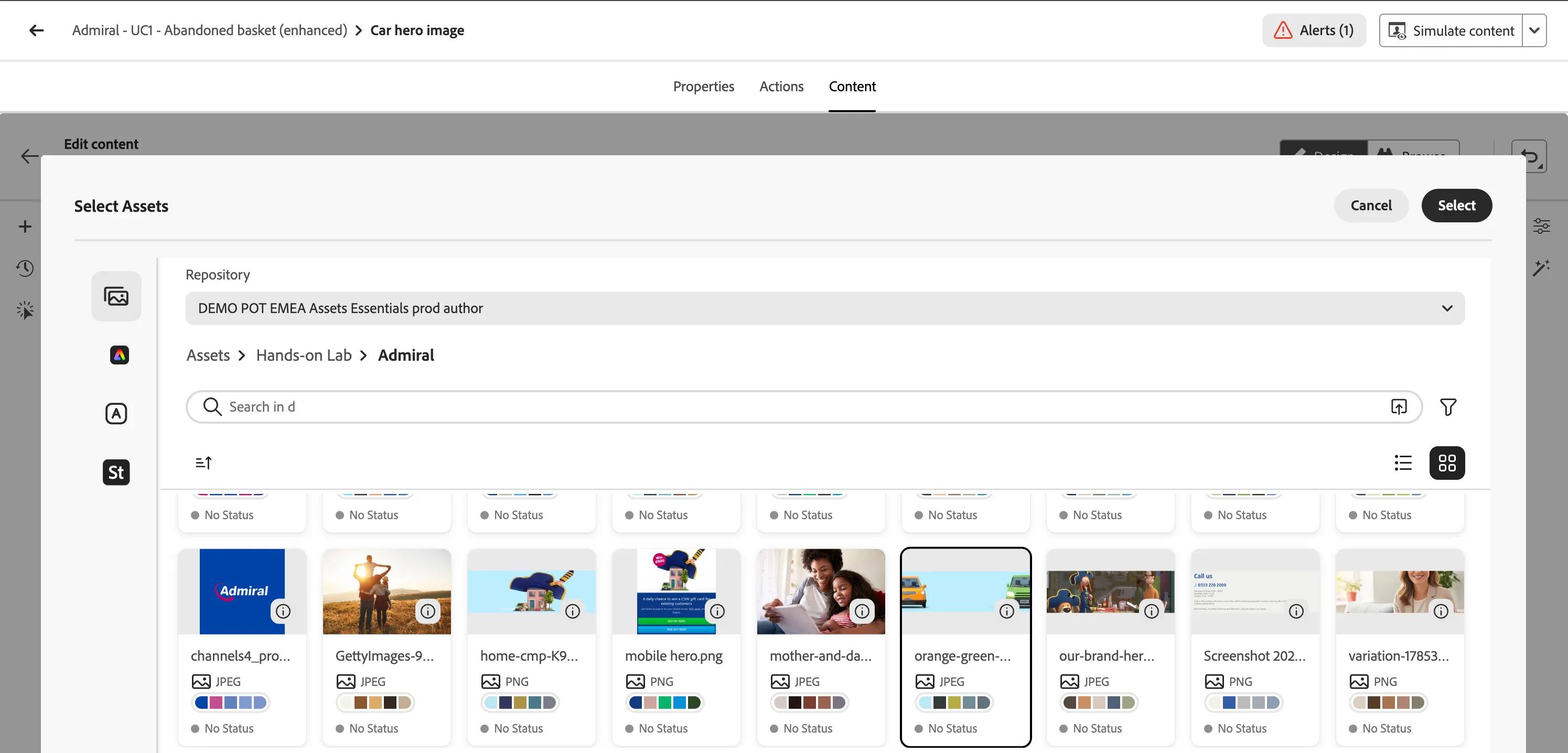Open the Adobe Express colorful icon
The width and height of the screenshot is (1568, 753).
120,355
